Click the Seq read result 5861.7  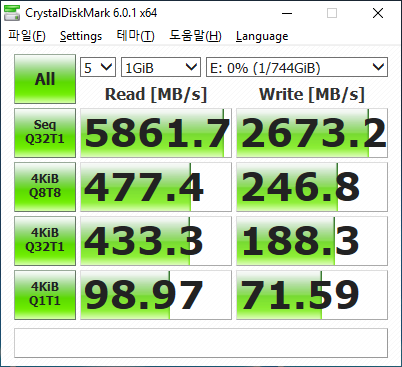[x=156, y=133]
